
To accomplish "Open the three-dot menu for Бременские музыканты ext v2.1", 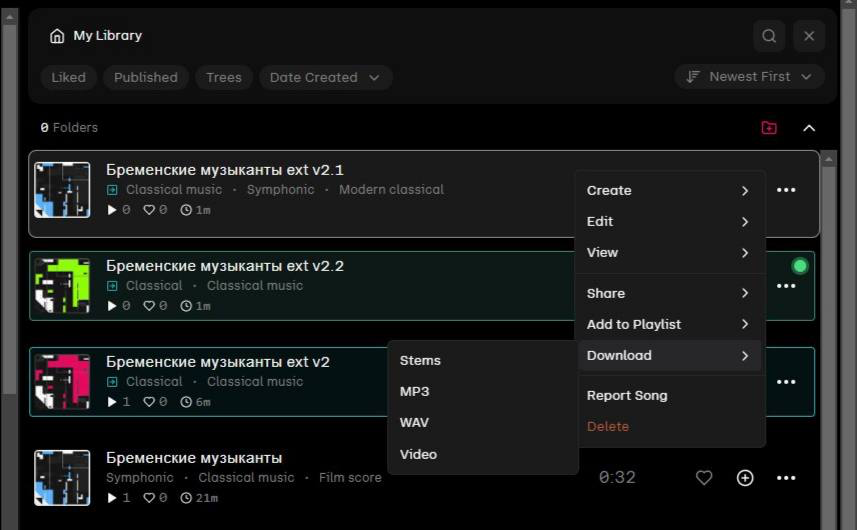I will coord(786,190).
